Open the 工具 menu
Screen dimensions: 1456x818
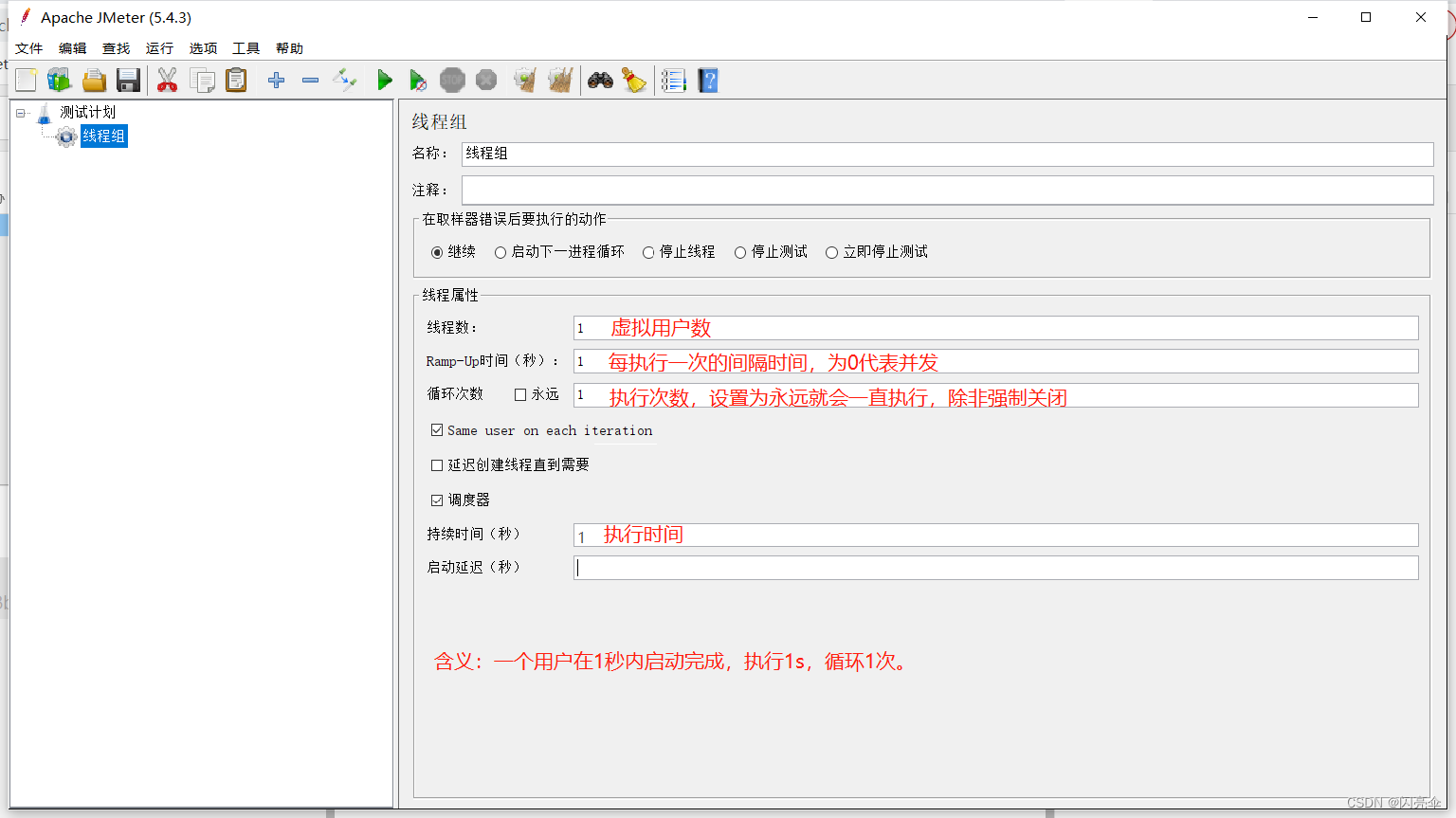point(246,48)
